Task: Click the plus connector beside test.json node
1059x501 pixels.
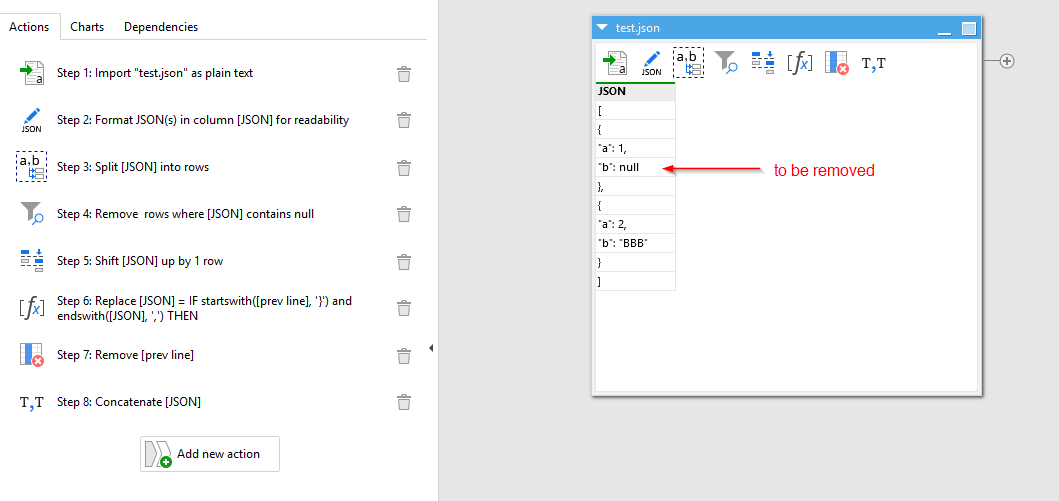Action: (x=1007, y=61)
